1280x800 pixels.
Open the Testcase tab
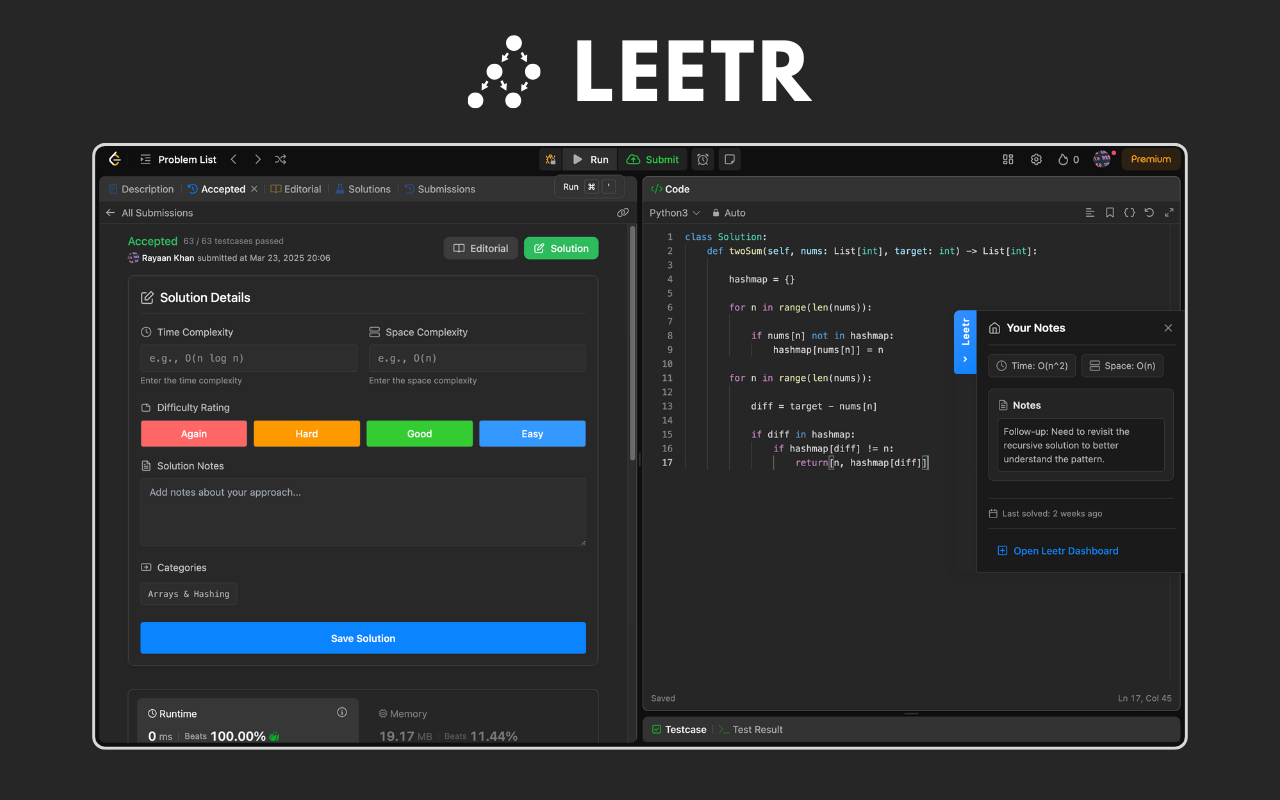pos(679,730)
